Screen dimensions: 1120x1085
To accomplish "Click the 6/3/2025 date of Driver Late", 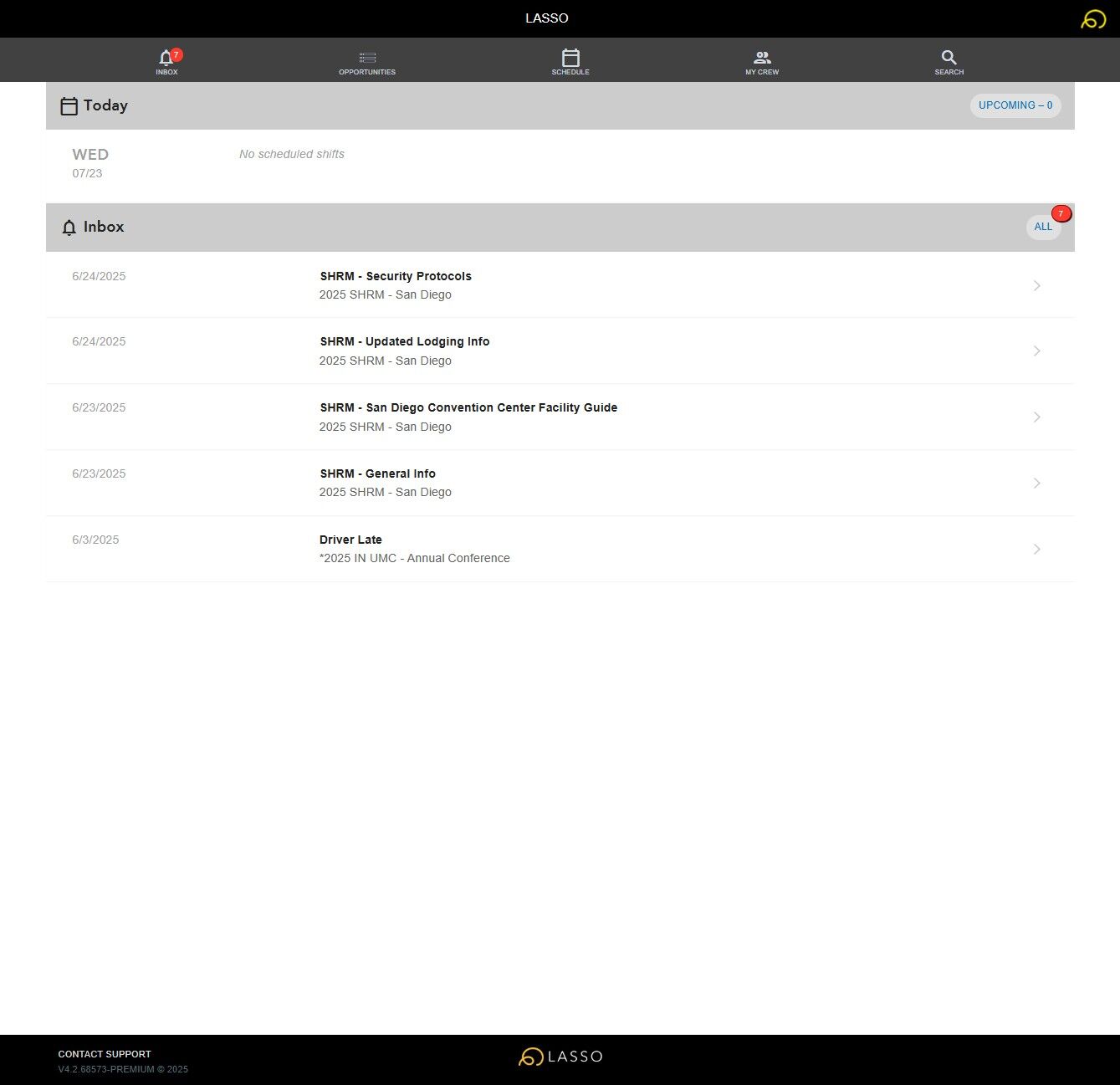I will click(x=95, y=540).
